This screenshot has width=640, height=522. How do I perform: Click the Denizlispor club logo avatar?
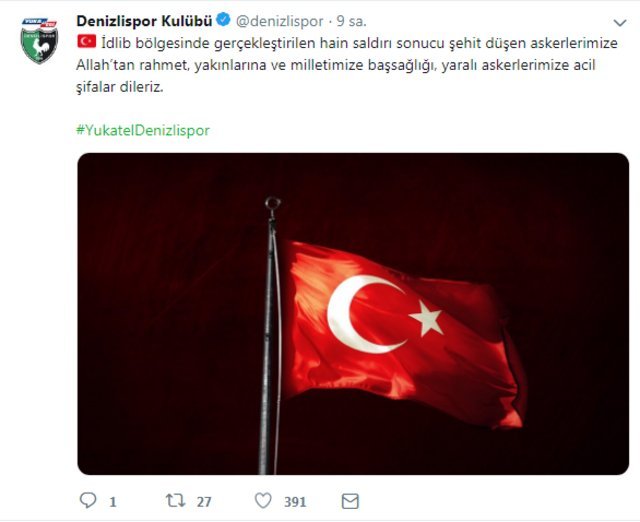coord(39,40)
